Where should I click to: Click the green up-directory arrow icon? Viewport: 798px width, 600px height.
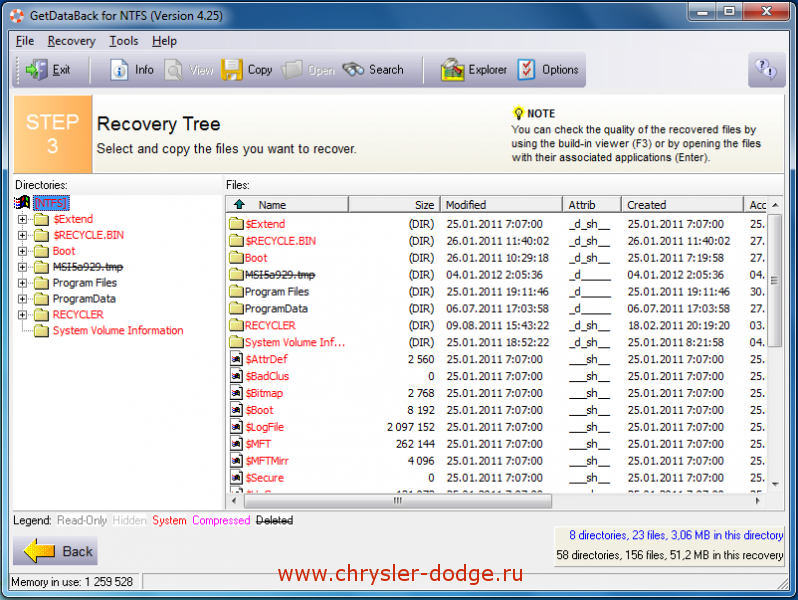pos(239,205)
